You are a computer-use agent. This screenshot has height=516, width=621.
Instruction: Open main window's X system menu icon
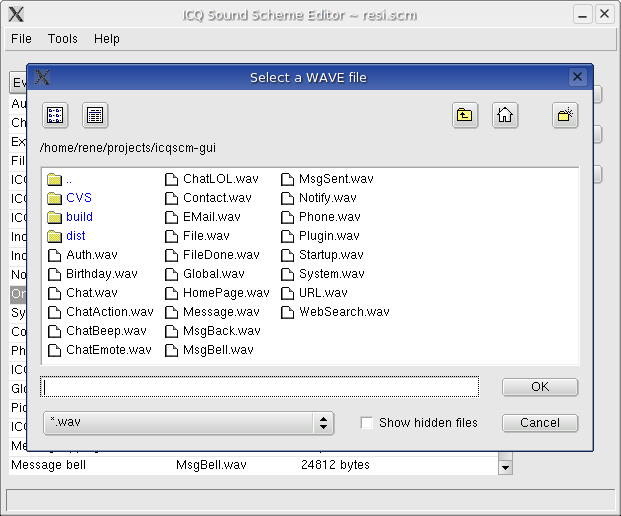point(16,14)
